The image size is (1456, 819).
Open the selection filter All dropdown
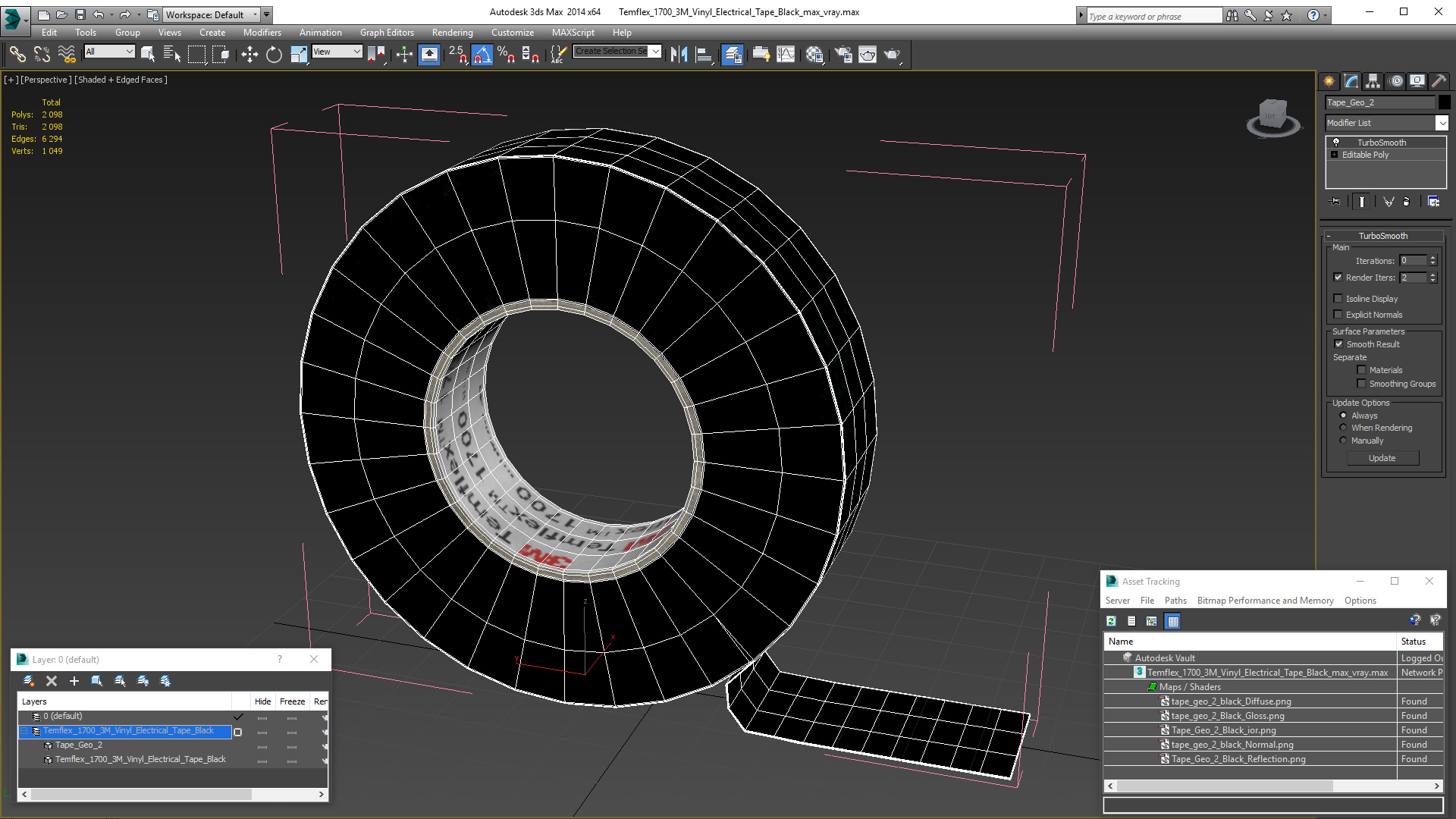[x=109, y=52]
